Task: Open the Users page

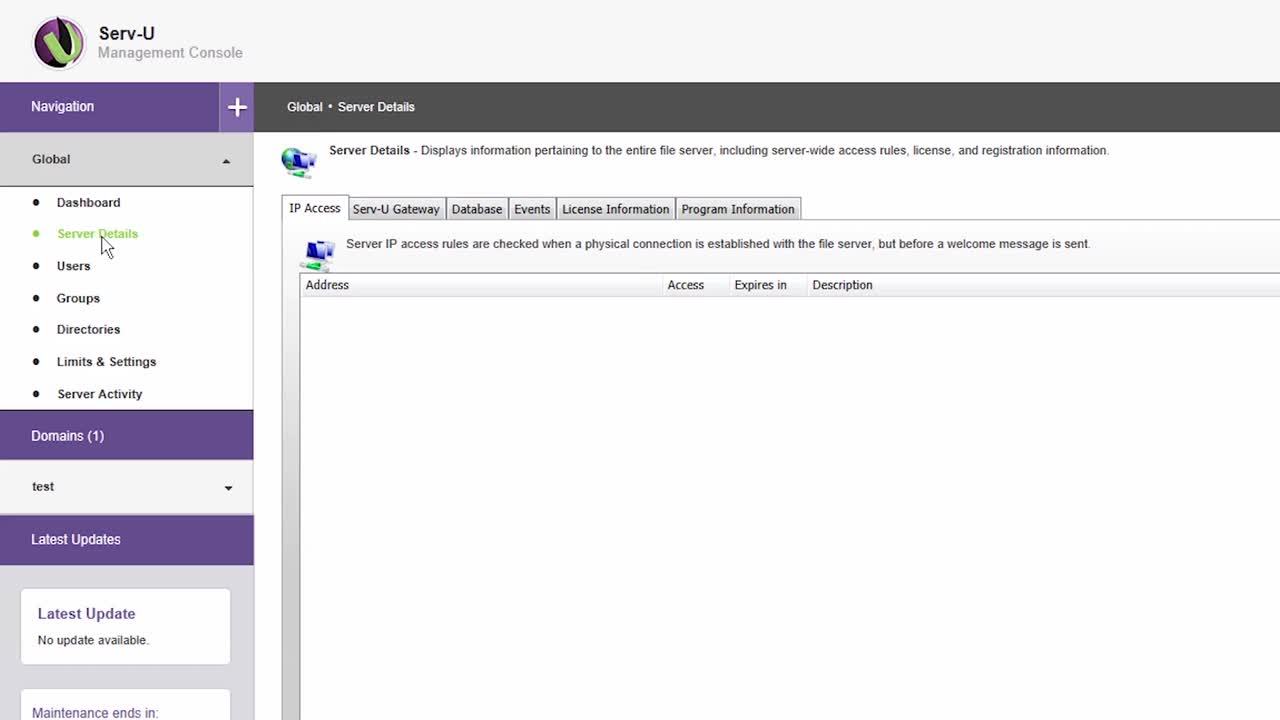Action: point(73,266)
